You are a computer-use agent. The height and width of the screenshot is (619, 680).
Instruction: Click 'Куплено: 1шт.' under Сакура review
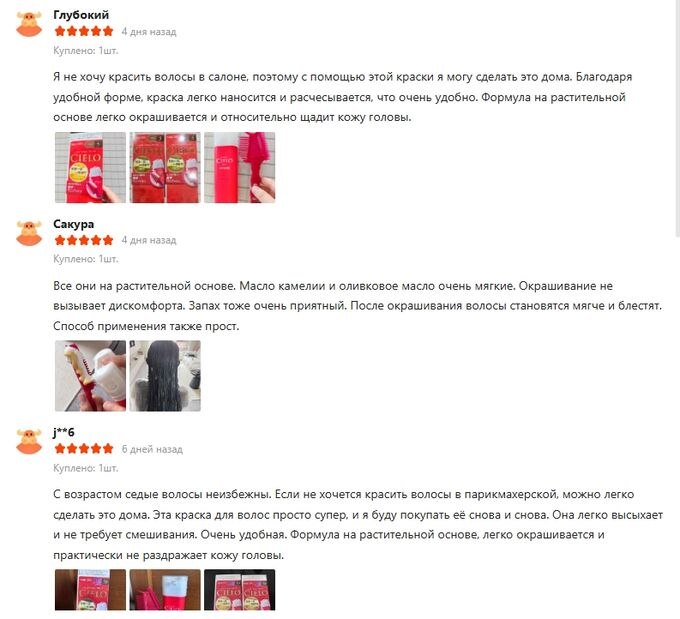point(86,259)
